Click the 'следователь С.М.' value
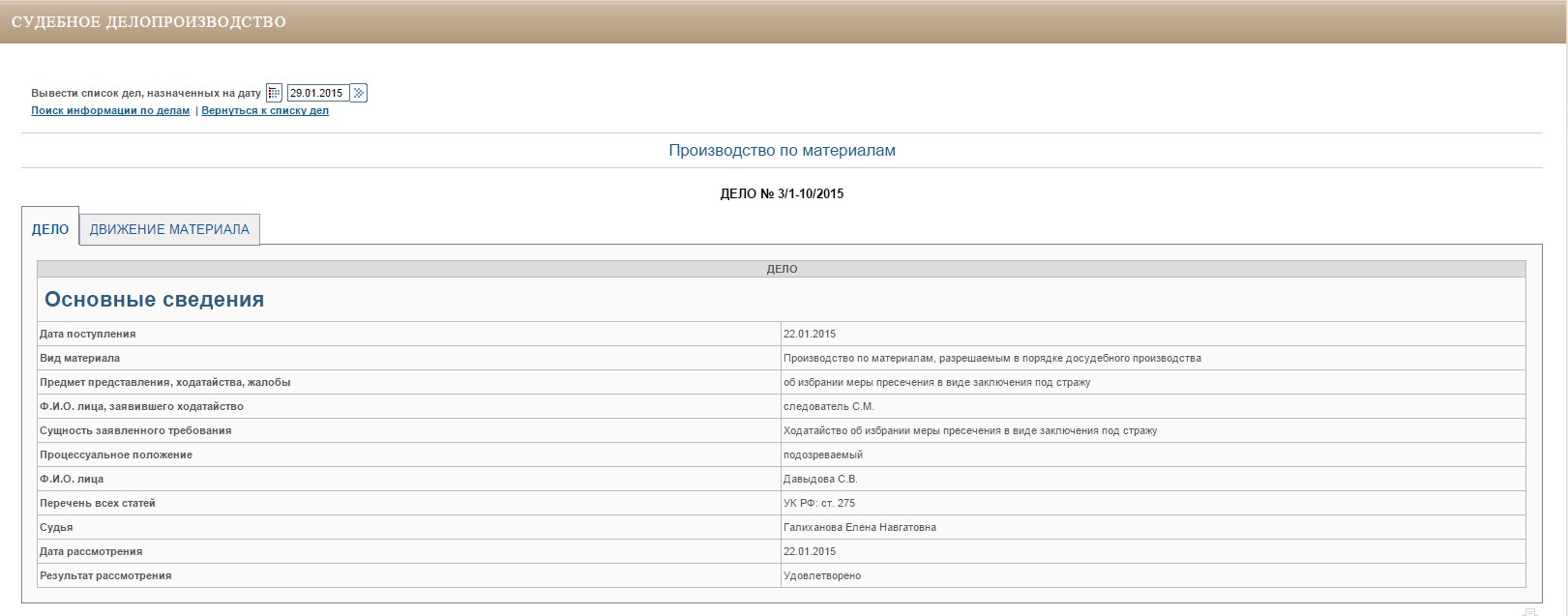The width and height of the screenshot is (1568, 616). tap(829, 406)
